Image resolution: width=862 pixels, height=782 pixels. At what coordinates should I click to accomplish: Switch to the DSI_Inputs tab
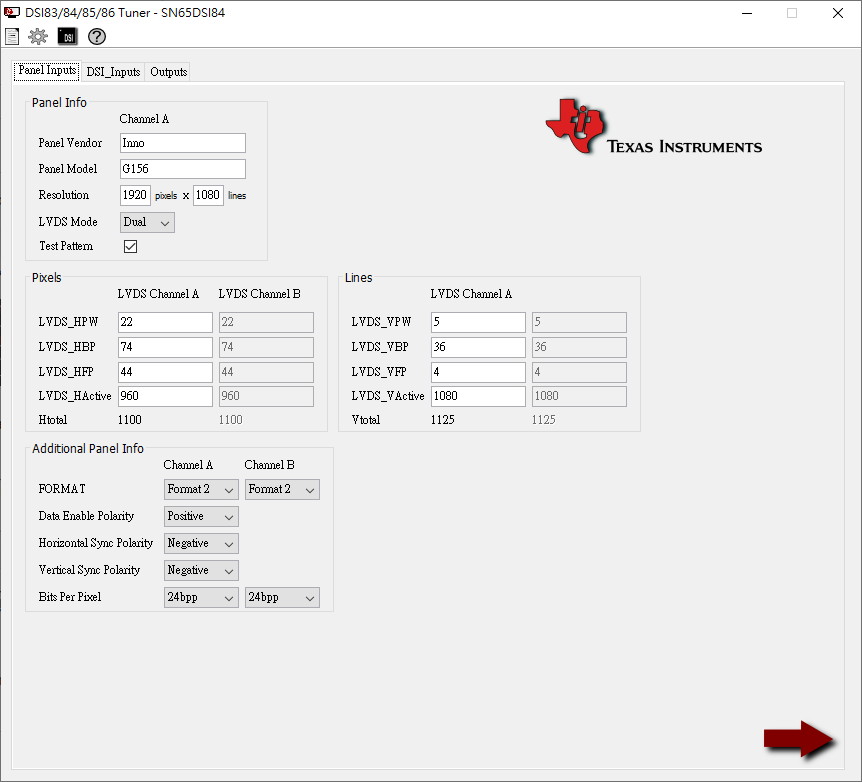[113, 72]
